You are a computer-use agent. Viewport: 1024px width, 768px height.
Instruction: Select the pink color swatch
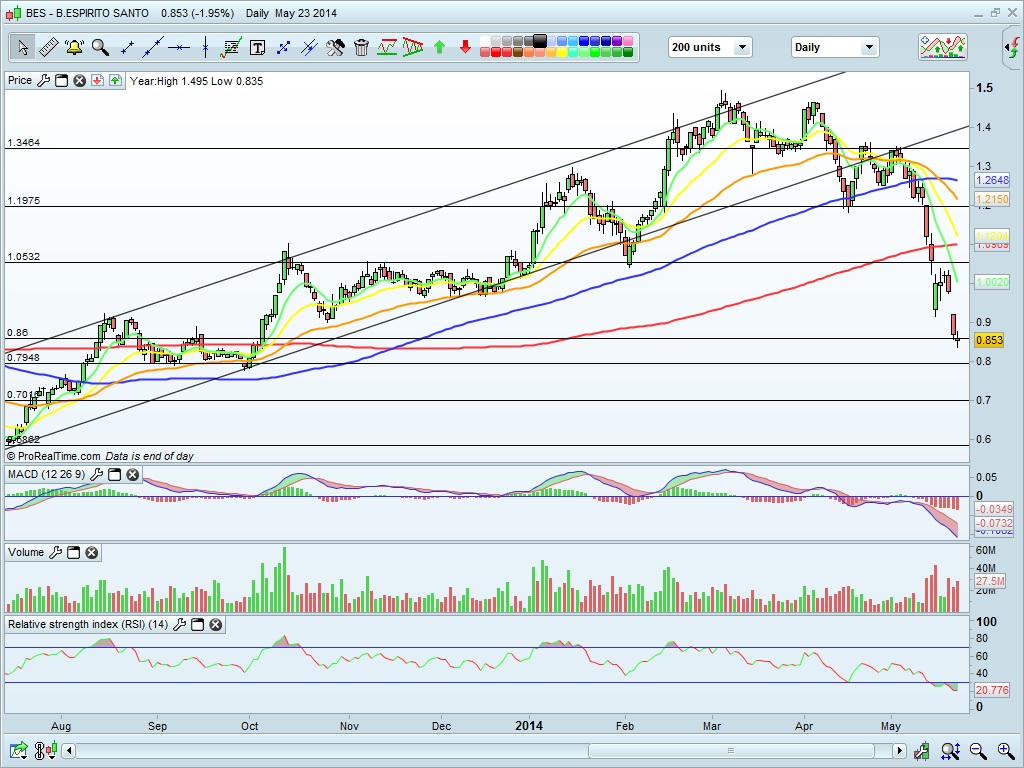tap(628, 41)
